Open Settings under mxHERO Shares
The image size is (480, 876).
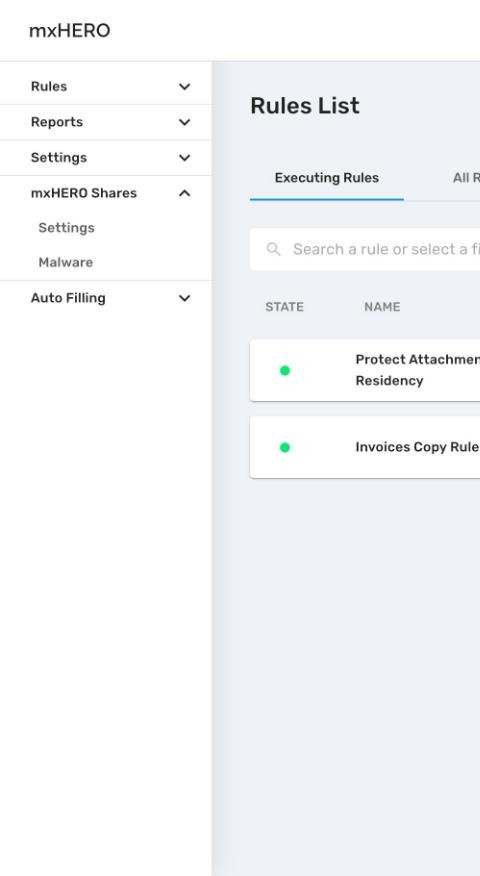[x=66, y=228]
